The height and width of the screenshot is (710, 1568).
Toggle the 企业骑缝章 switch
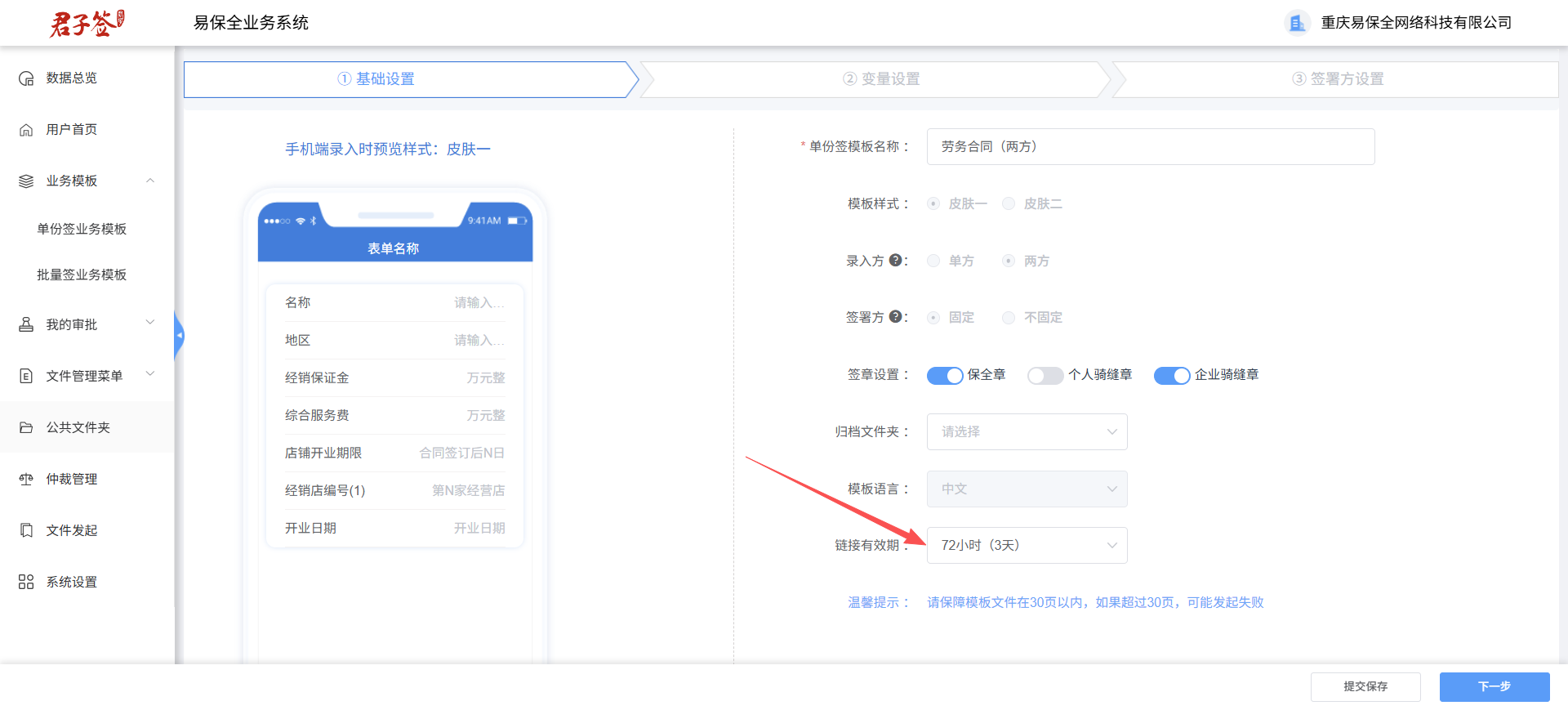pyautogui.click(x=1172, y=375)
